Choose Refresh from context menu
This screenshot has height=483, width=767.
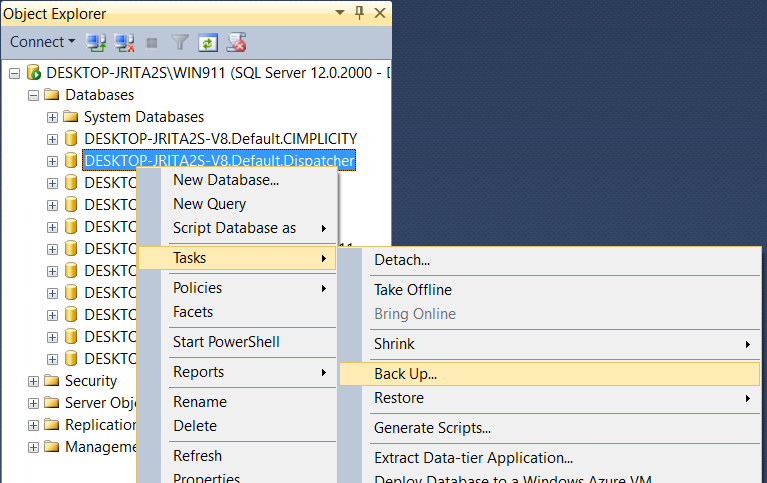tap(237, 456)
